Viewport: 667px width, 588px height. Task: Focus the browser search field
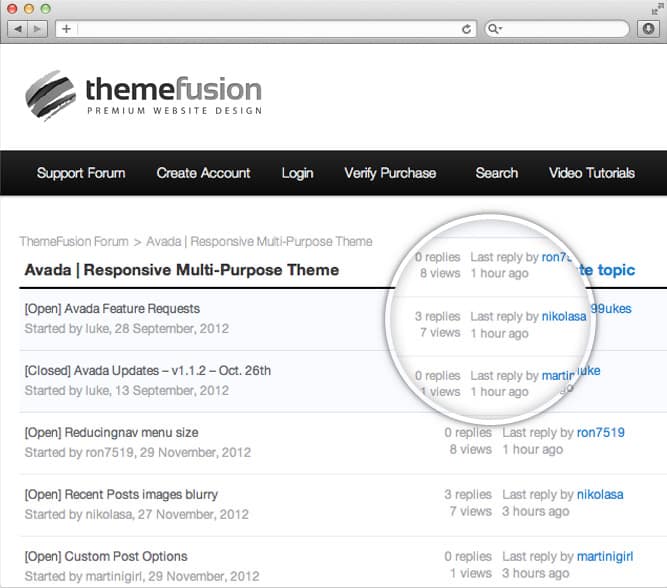point(557,29)
